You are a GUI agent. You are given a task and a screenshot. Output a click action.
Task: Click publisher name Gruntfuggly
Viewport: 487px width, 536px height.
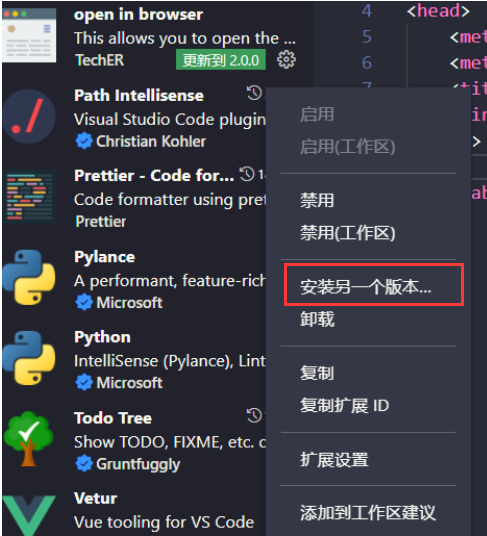tap(138, 464)
